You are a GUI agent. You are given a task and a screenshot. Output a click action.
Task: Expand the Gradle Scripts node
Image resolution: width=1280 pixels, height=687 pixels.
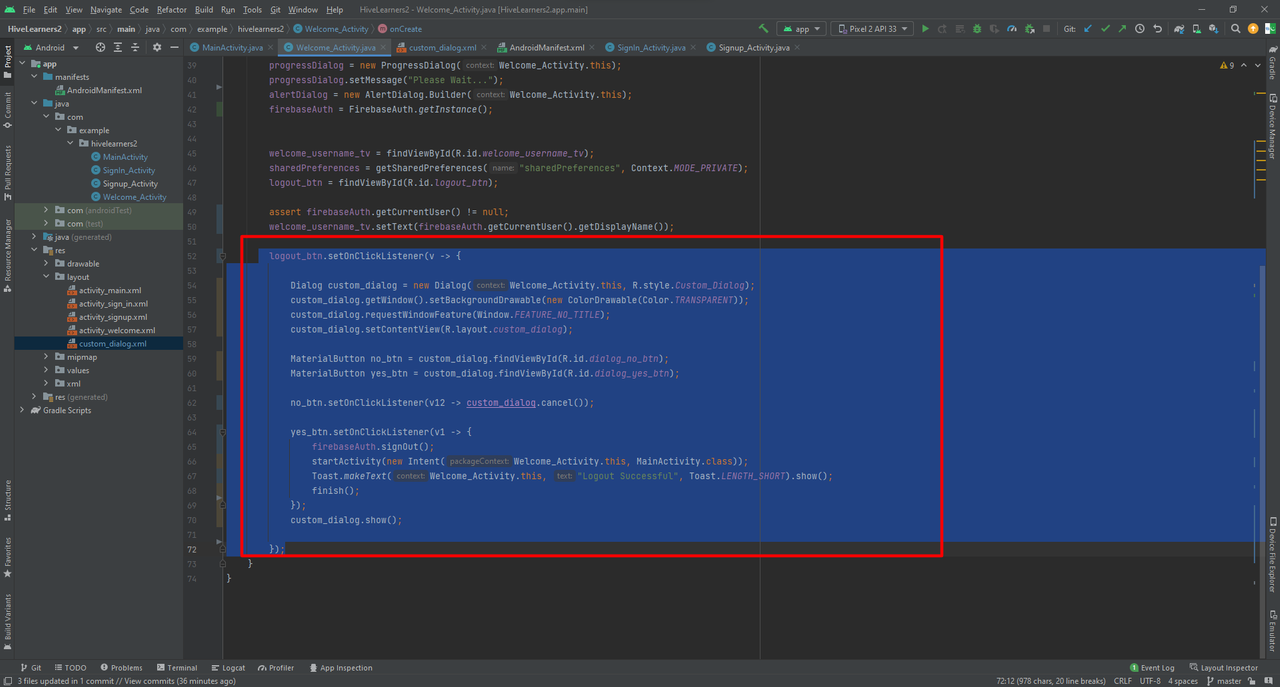[x=22, y=410]
